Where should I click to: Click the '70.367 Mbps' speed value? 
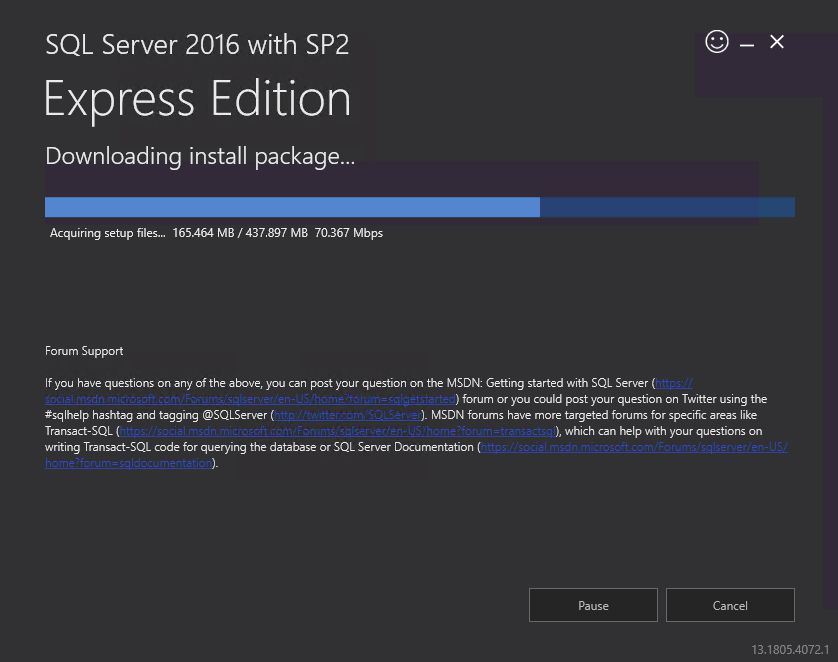click(x=348, y=233)
